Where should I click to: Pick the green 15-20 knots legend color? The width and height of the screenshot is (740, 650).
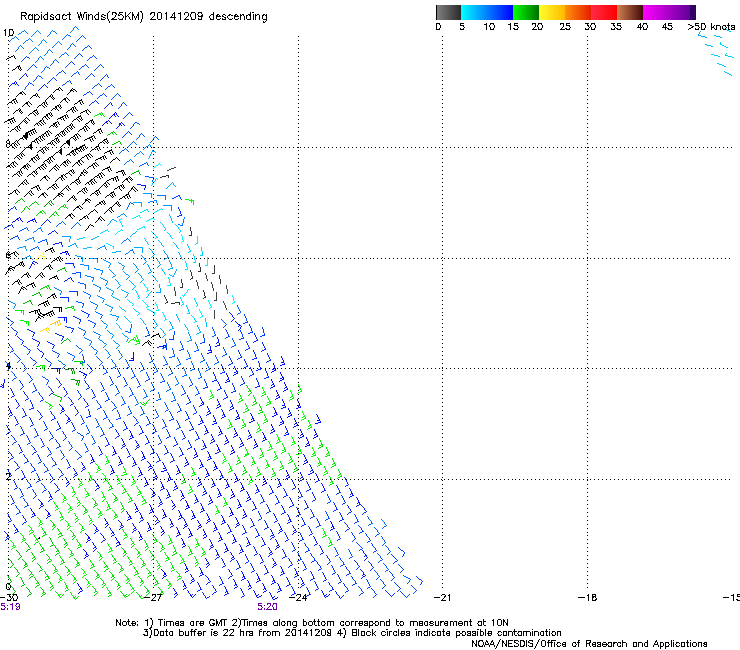click(526, 12)
